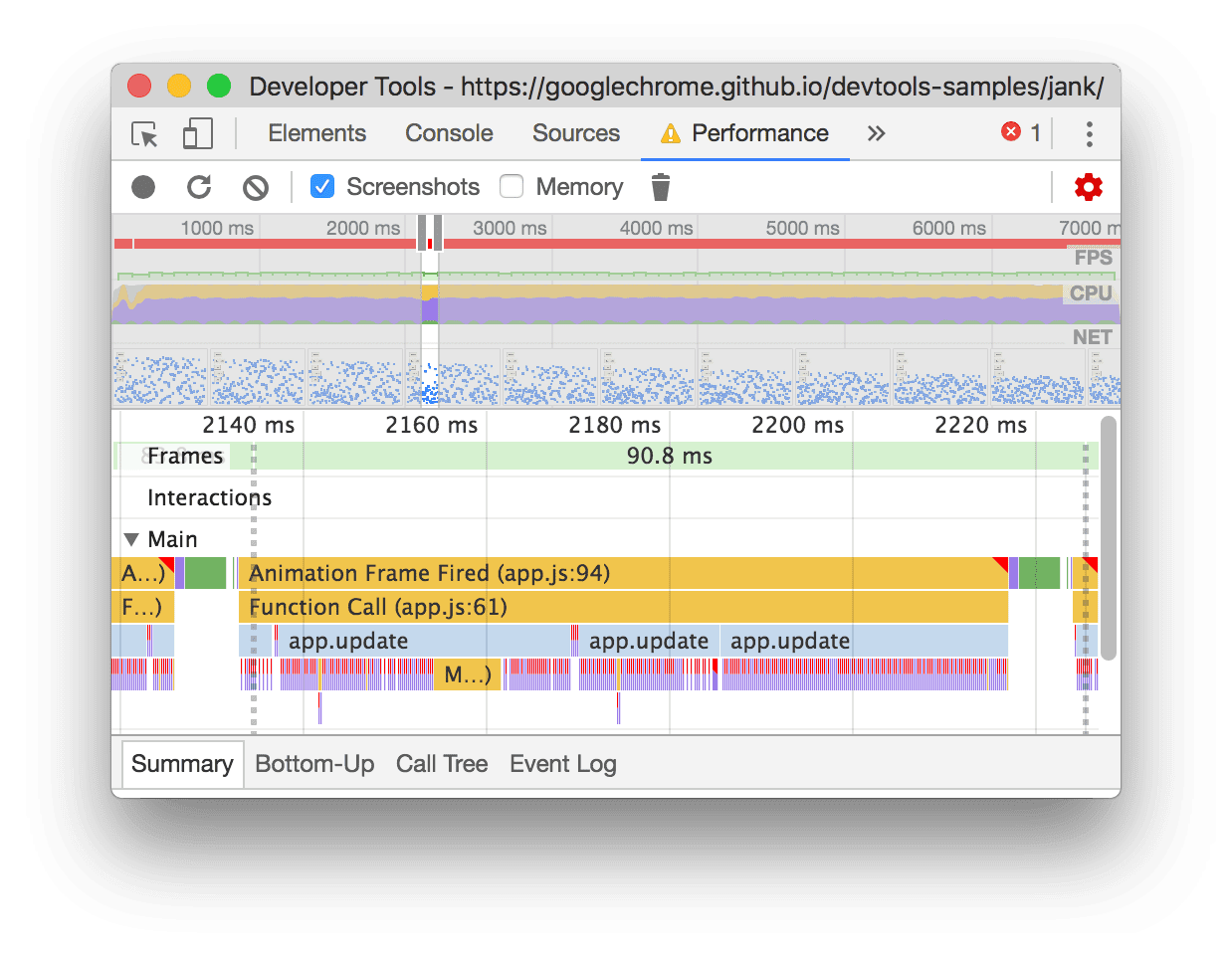This screenshot has width=1232, height=957.
Task: Switch to the Bottom-Up tab
Action: pyautogui.click(x=314, y=763)
